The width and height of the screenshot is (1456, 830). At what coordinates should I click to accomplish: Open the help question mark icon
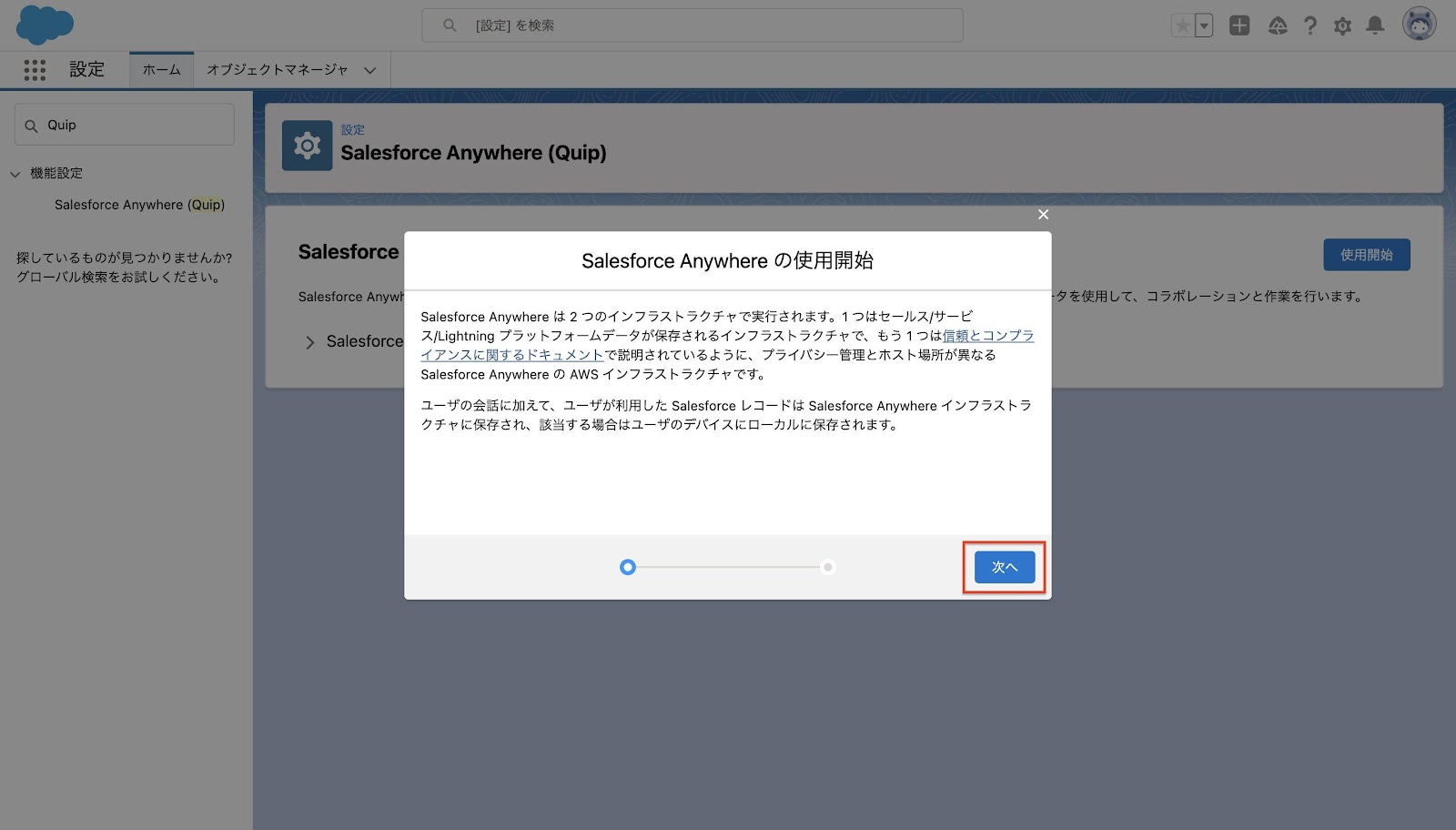coord(1310,25)
